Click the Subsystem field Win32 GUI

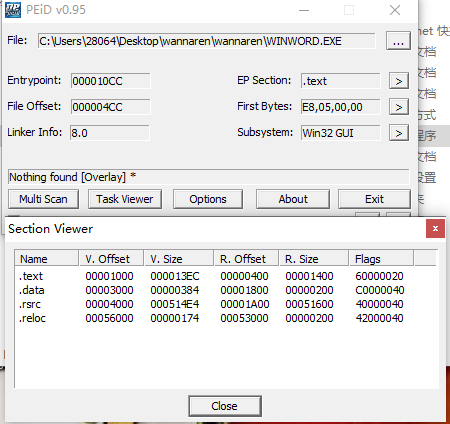coord(340,133)
